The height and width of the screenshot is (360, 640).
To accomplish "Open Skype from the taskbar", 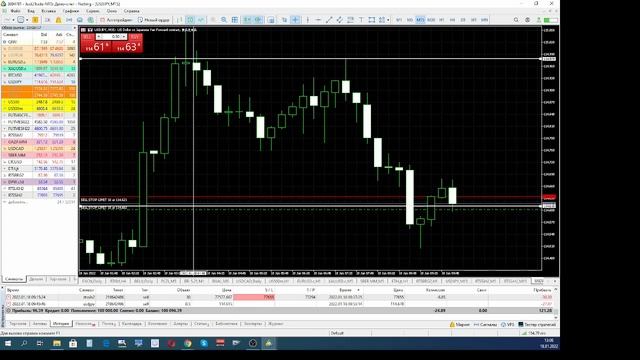I will point(204,343).
